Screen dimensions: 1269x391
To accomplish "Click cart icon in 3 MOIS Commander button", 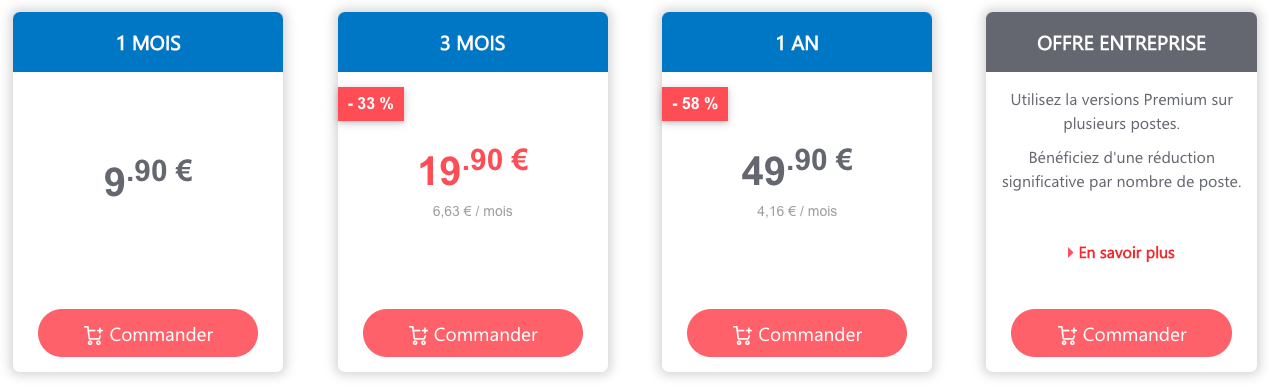I will [x=418, y=335].
